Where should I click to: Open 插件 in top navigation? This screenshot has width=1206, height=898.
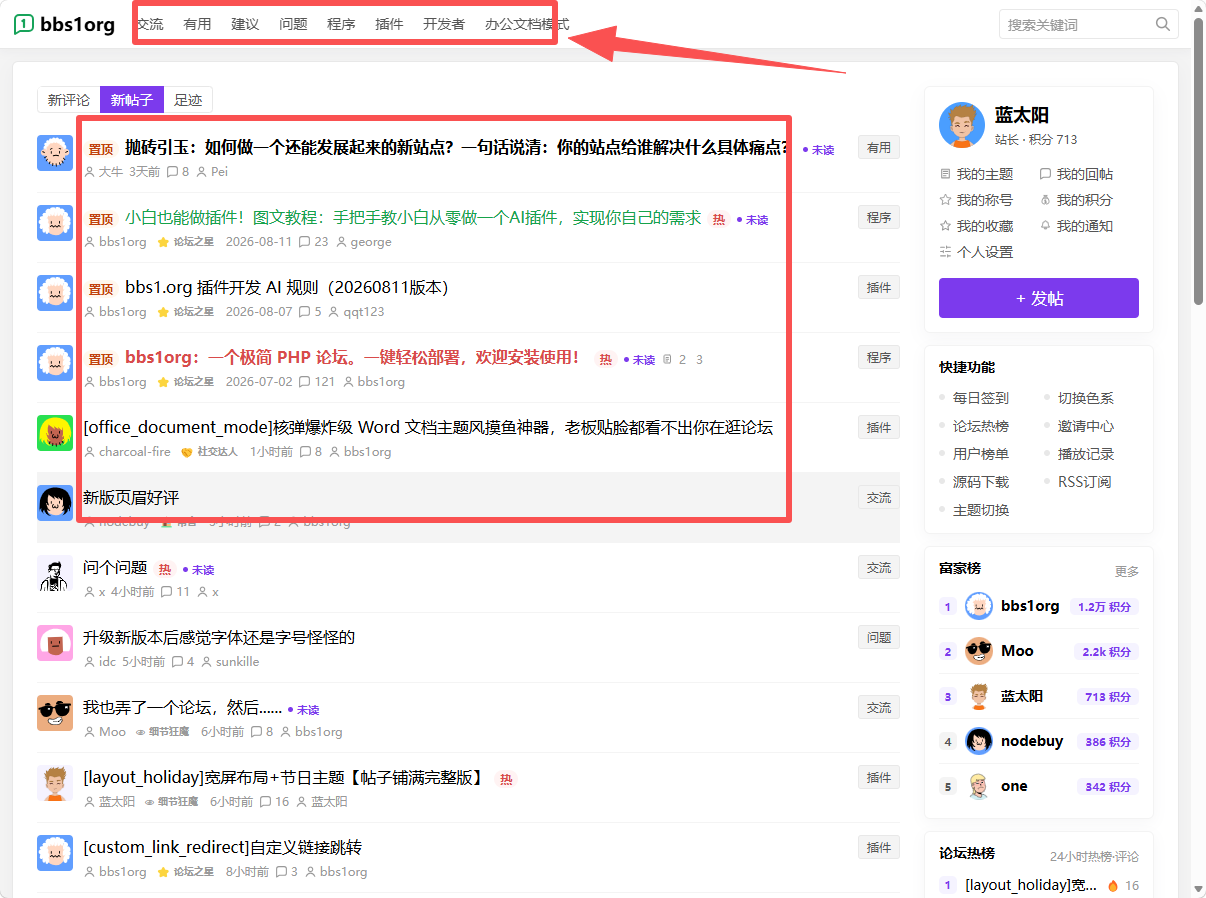389,24
